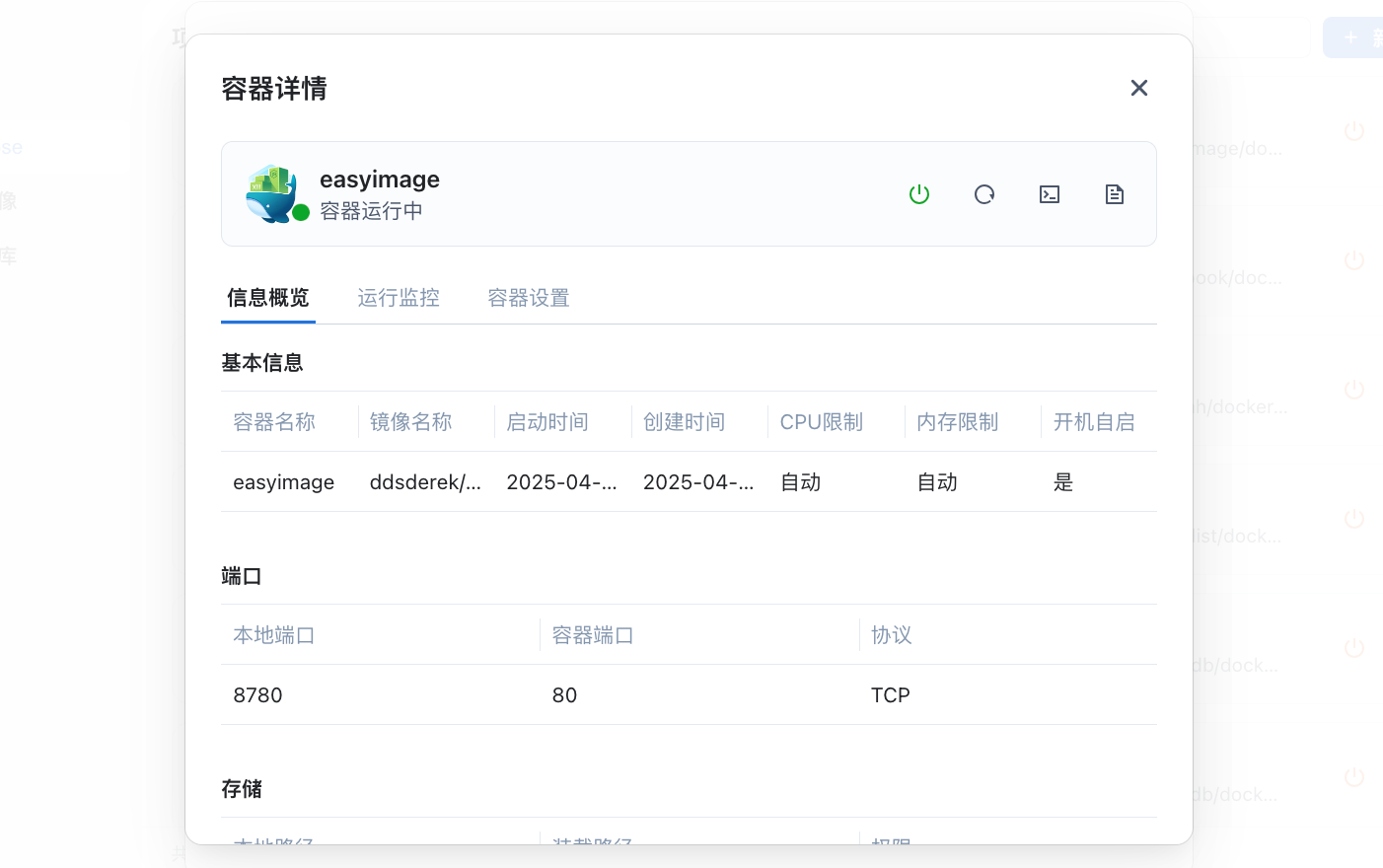Screen dimensions: 1383x868
Task: Select the truncated ddsderek/... image name cell
Action: (x=425, y=482)
